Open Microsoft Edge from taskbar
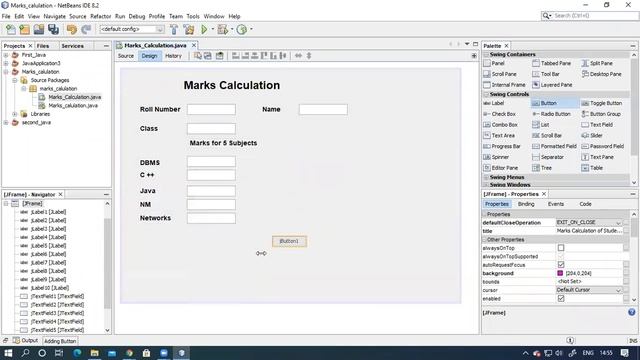The height and width of the screenshot is (360, 640). tap(77, 353)
